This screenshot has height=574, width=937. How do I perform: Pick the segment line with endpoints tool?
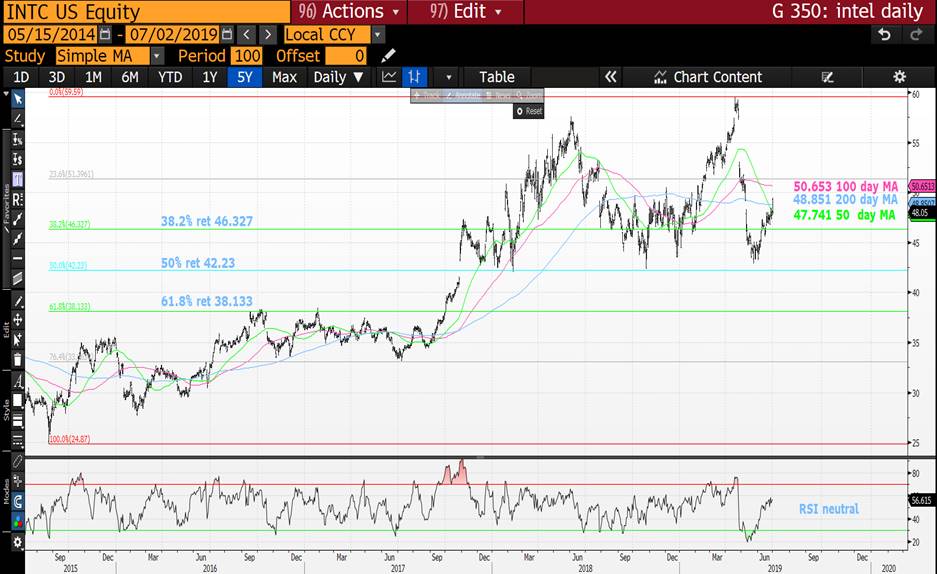pos(18,219)
